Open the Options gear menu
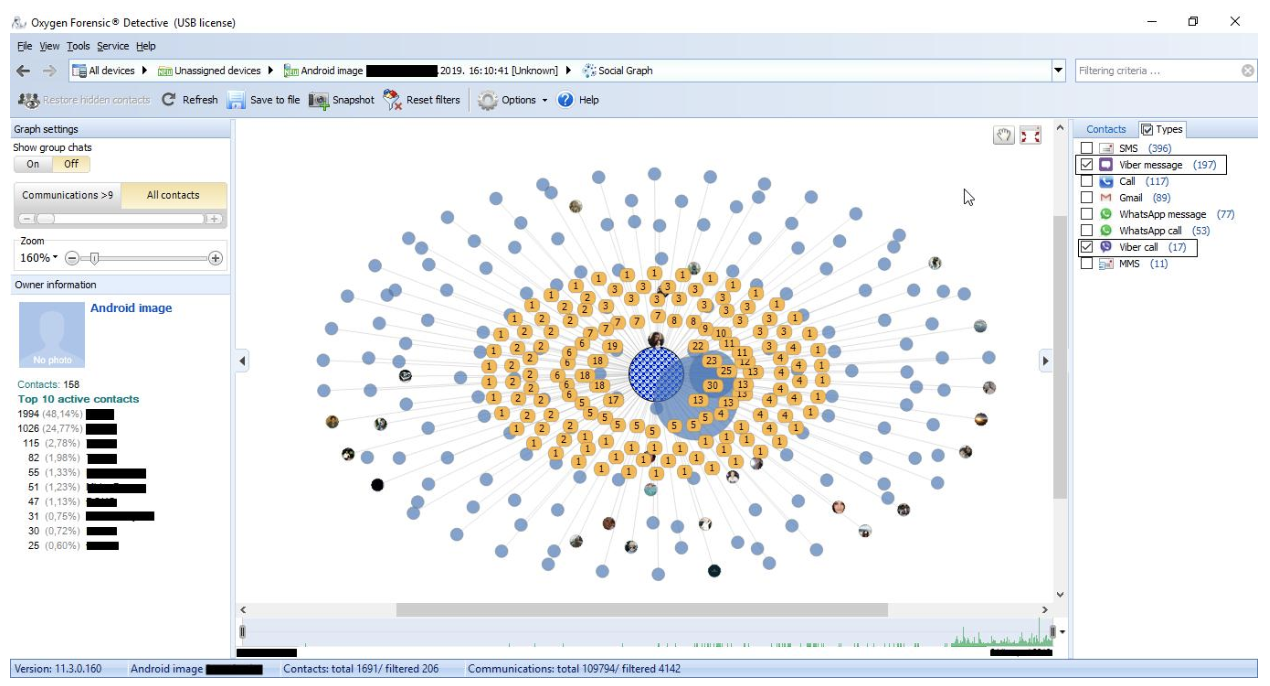 pos(513,100)
